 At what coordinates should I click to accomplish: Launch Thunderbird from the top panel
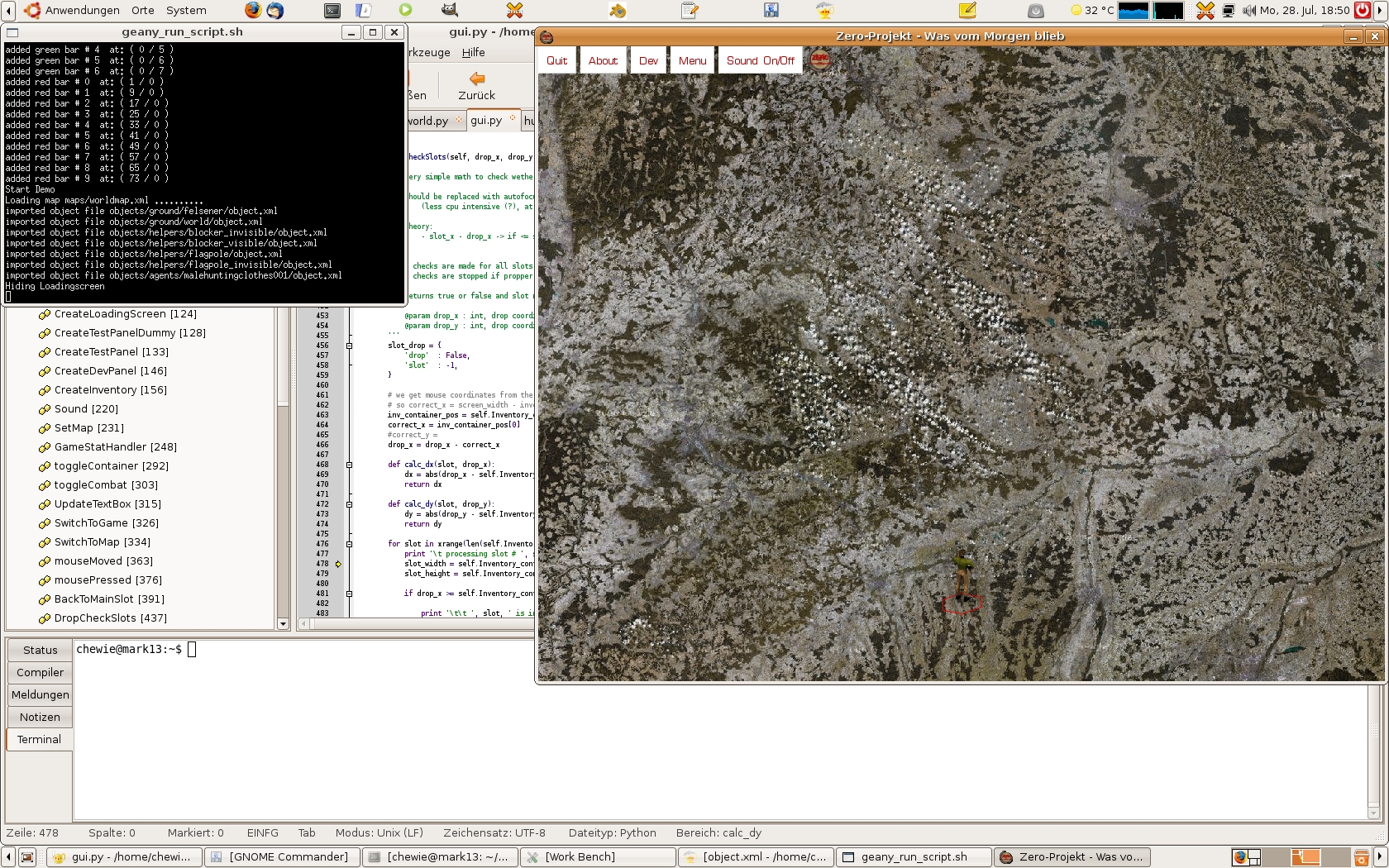(x=275, y=10)
